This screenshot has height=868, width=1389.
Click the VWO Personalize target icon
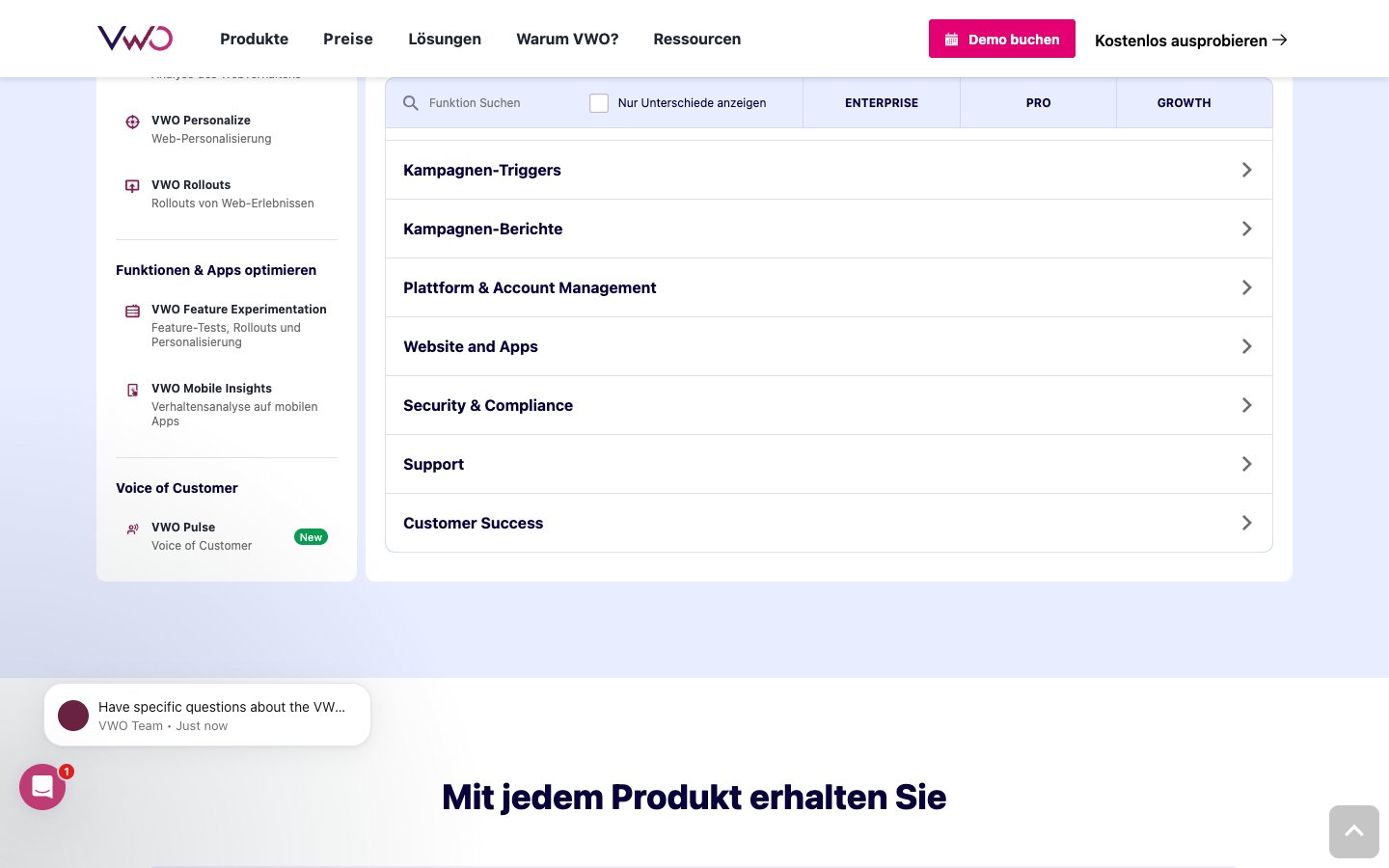[x=133, y=122]
